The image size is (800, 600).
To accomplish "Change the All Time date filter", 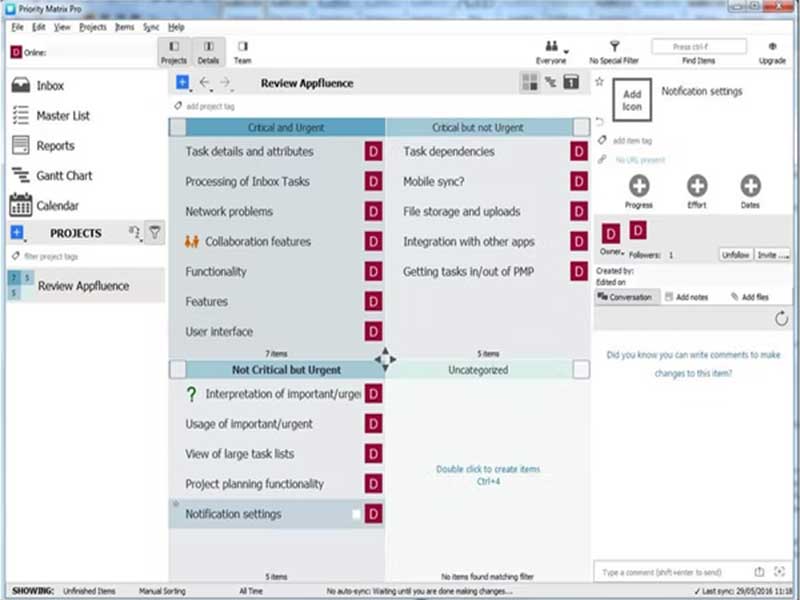I will 251,591.
